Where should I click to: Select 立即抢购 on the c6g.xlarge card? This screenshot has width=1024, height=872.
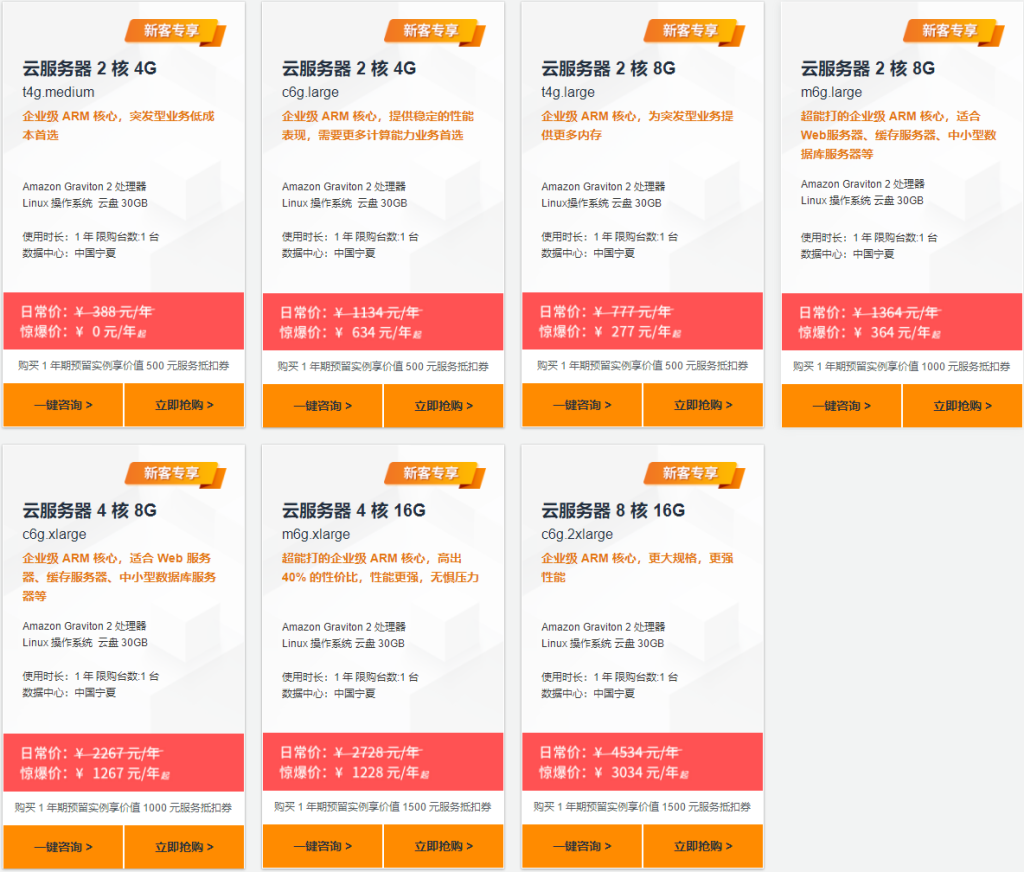[184, 846]
